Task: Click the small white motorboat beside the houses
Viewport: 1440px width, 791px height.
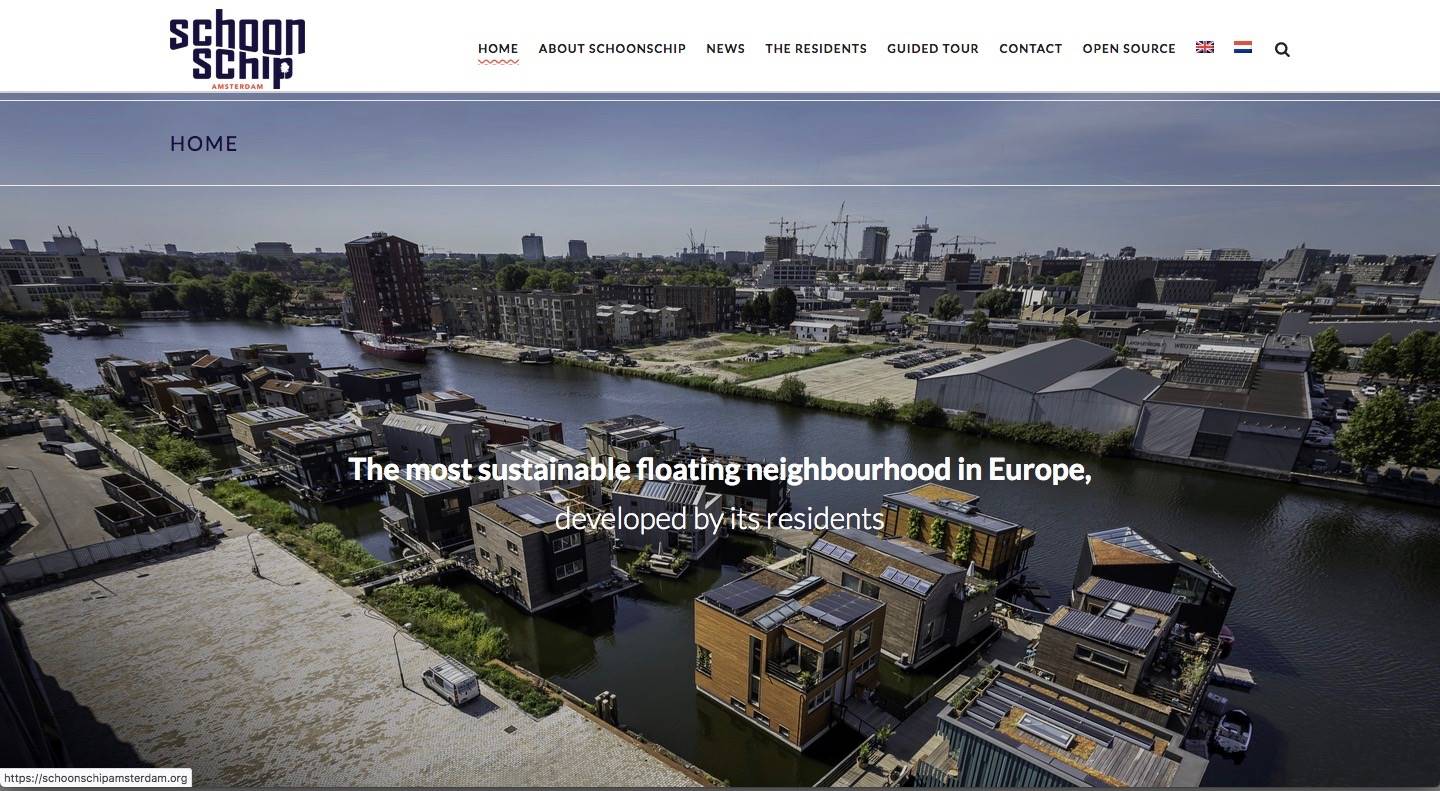Action: 1231,730
